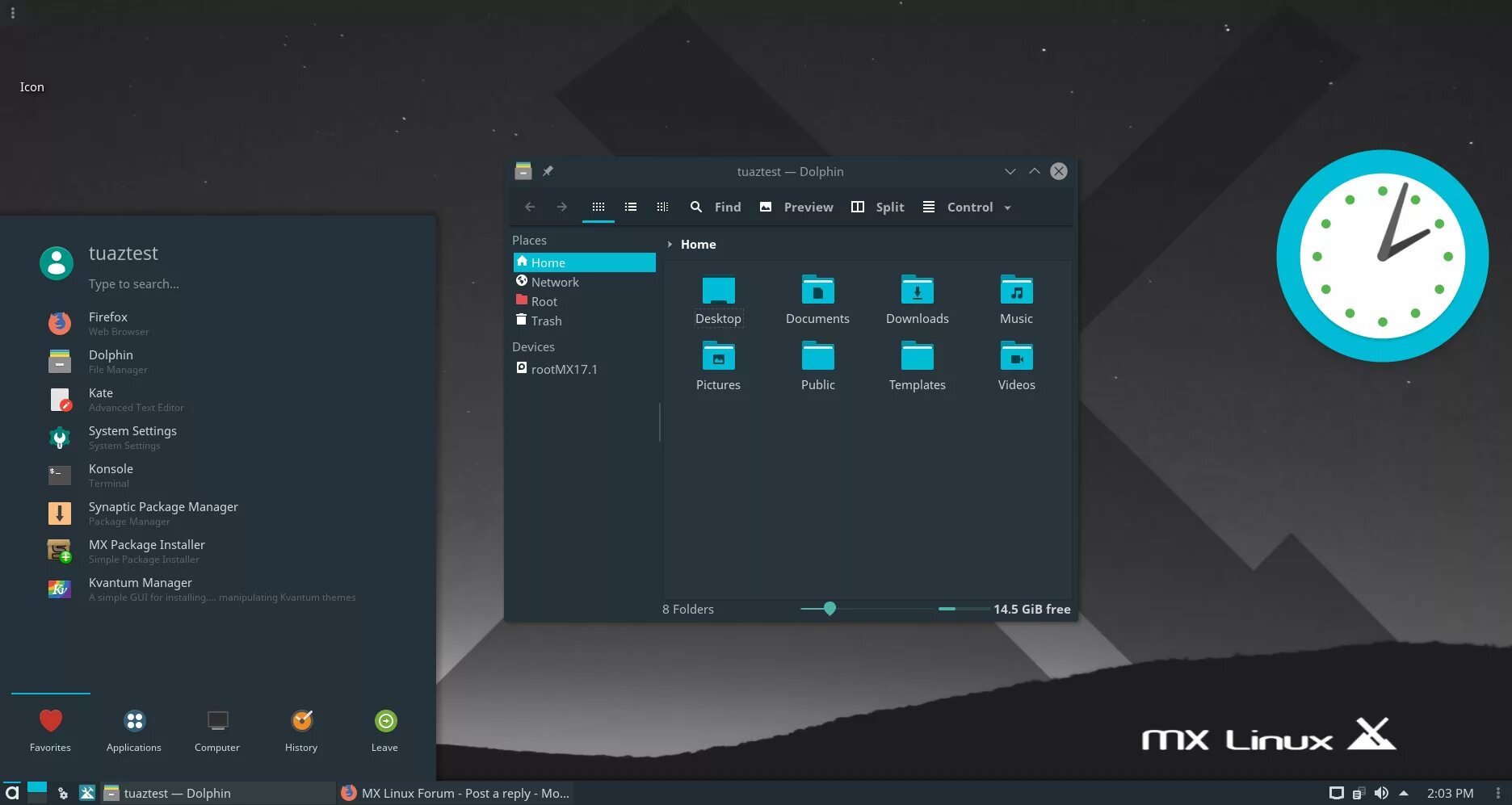Select the Documents folder
Screen dimensions: 1512x805
tap(817, 300)
